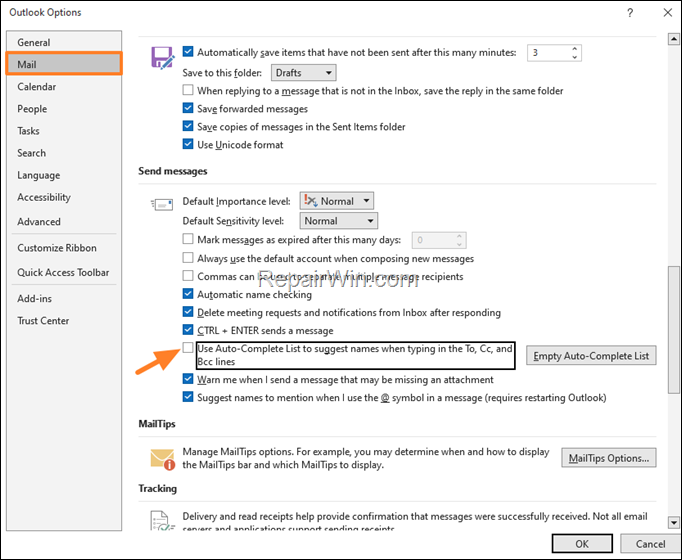This screenshot has width=682, height=560.
Task: Open the Trust Center category
Action: (x=64, y=321)
